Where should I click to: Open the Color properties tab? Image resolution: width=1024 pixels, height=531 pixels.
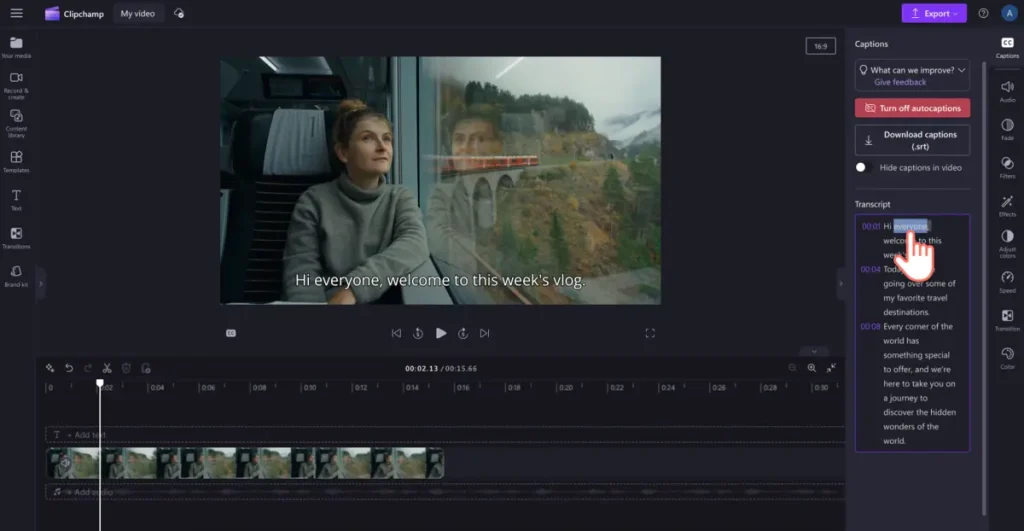tap(1007, 358)
